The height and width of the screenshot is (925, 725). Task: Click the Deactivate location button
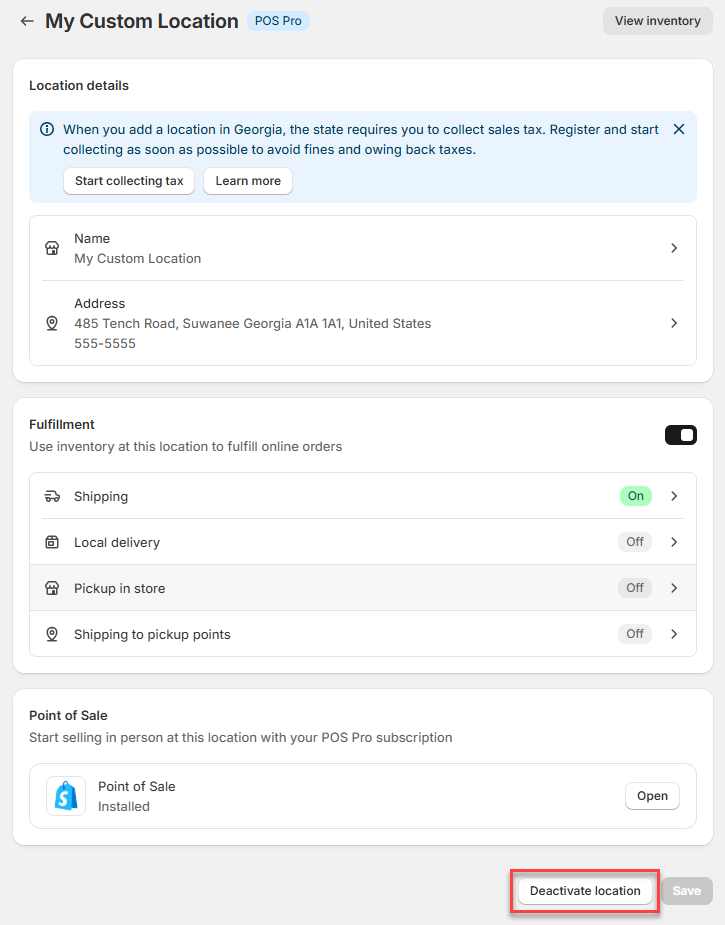click(585, 891)
